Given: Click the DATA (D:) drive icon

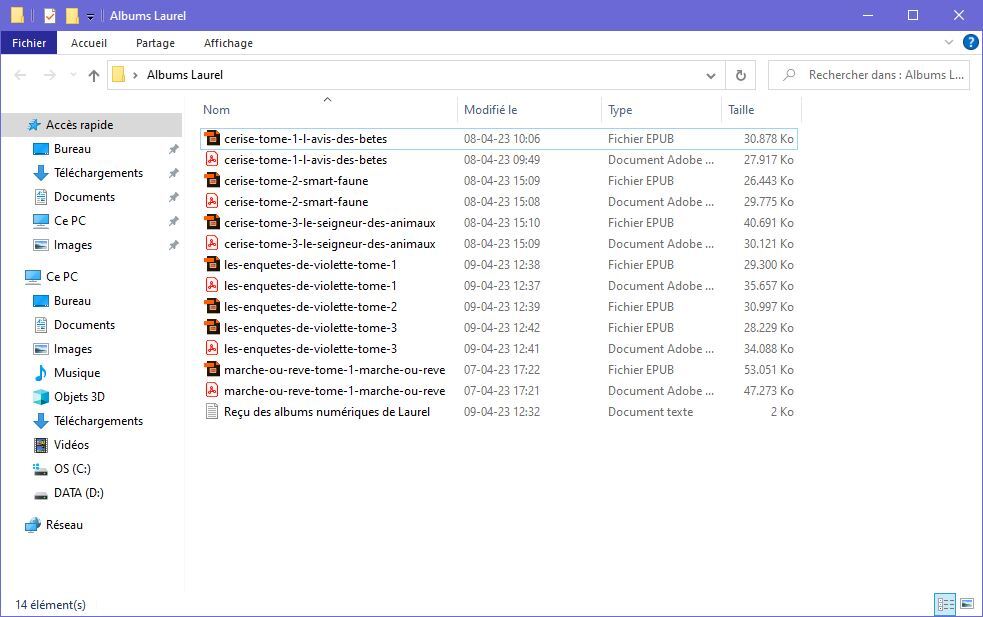Looking at the screenshot, I should point(41,494).
